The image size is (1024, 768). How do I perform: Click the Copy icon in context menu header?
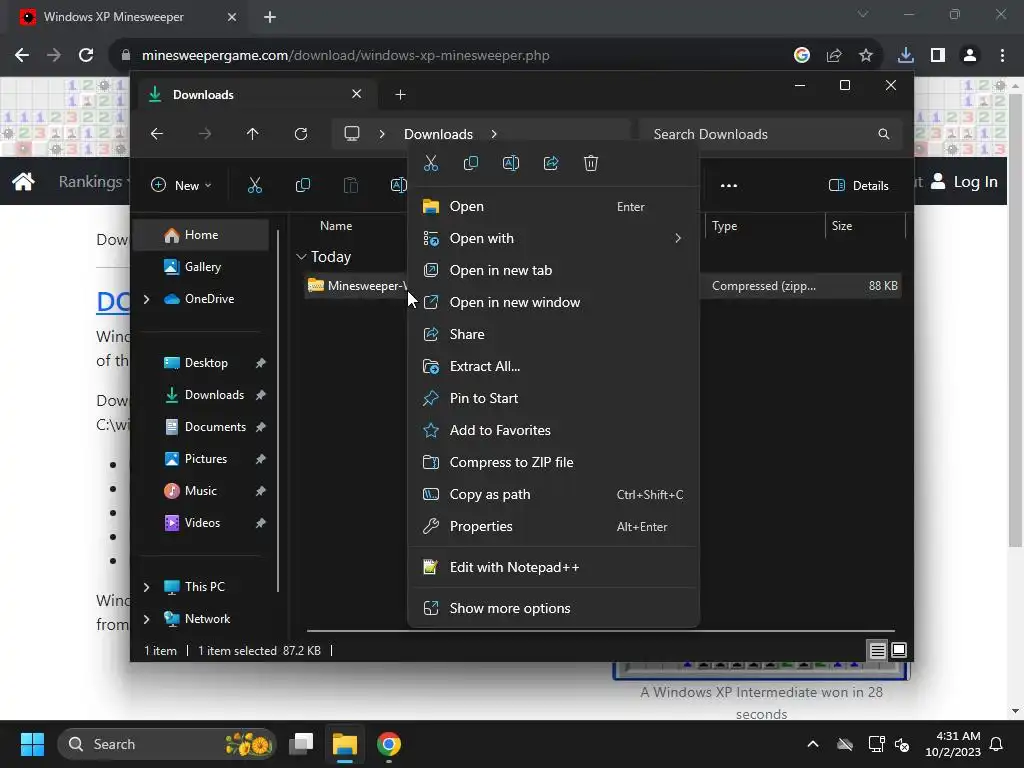click(470, 163)
